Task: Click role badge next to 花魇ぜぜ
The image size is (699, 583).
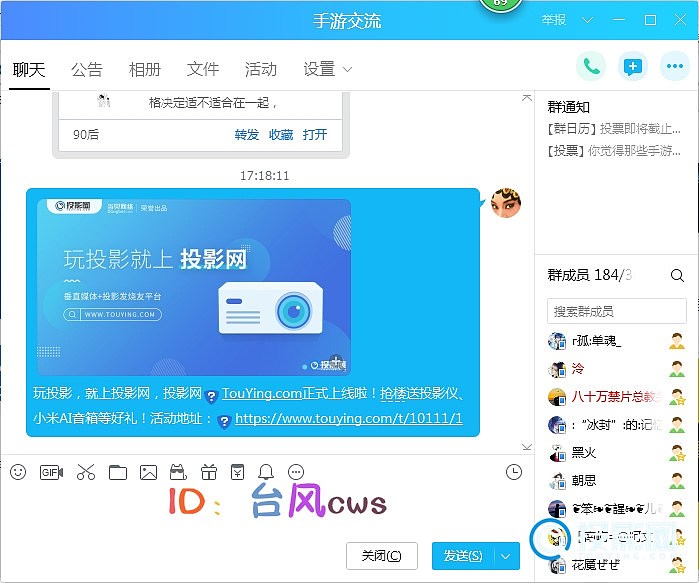Action: (x=677, y=565)
